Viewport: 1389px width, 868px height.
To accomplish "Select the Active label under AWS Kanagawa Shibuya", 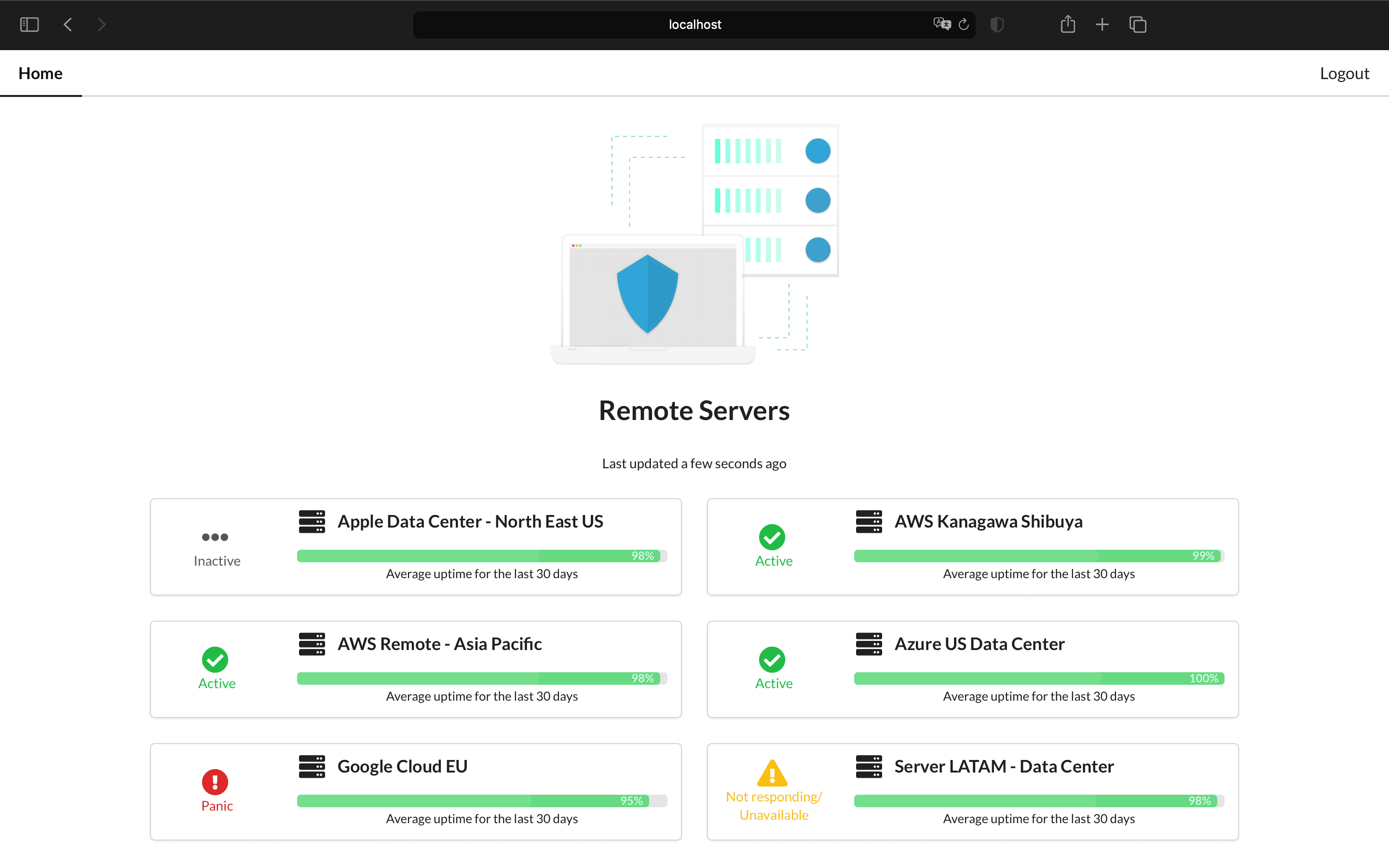I will (x=774, y=561).
